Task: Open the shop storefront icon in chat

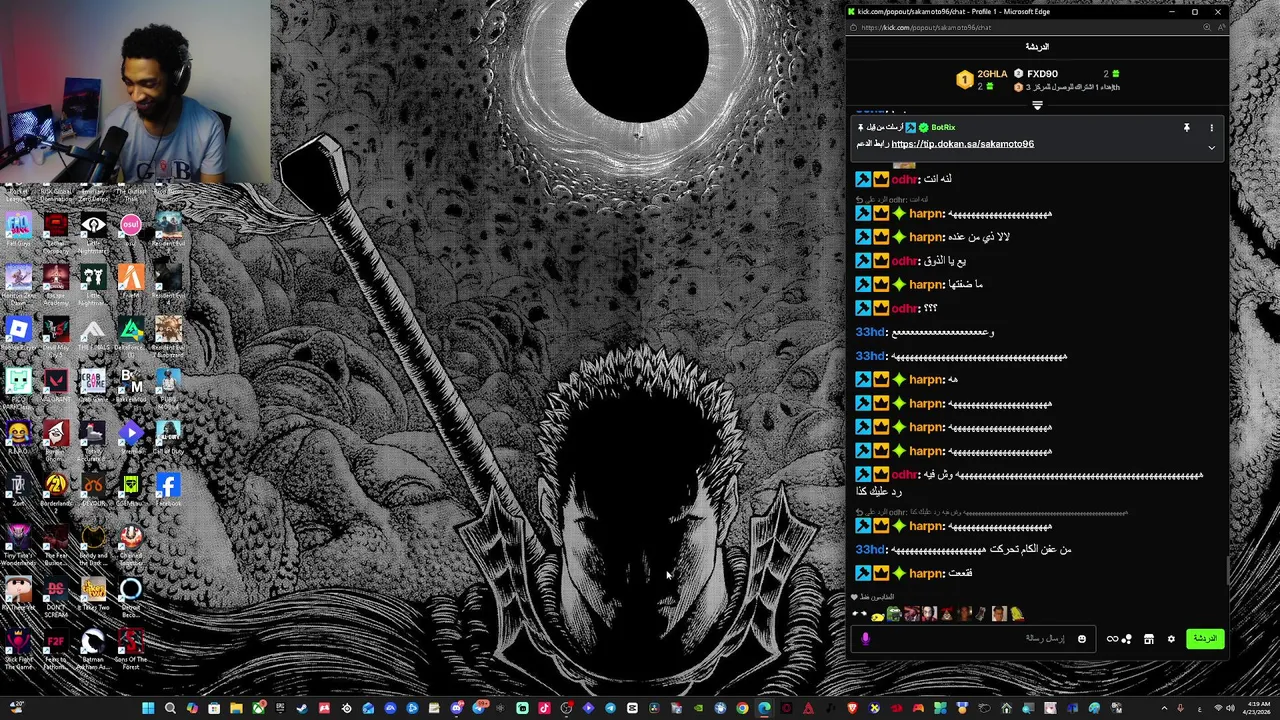Action: 1149,639
